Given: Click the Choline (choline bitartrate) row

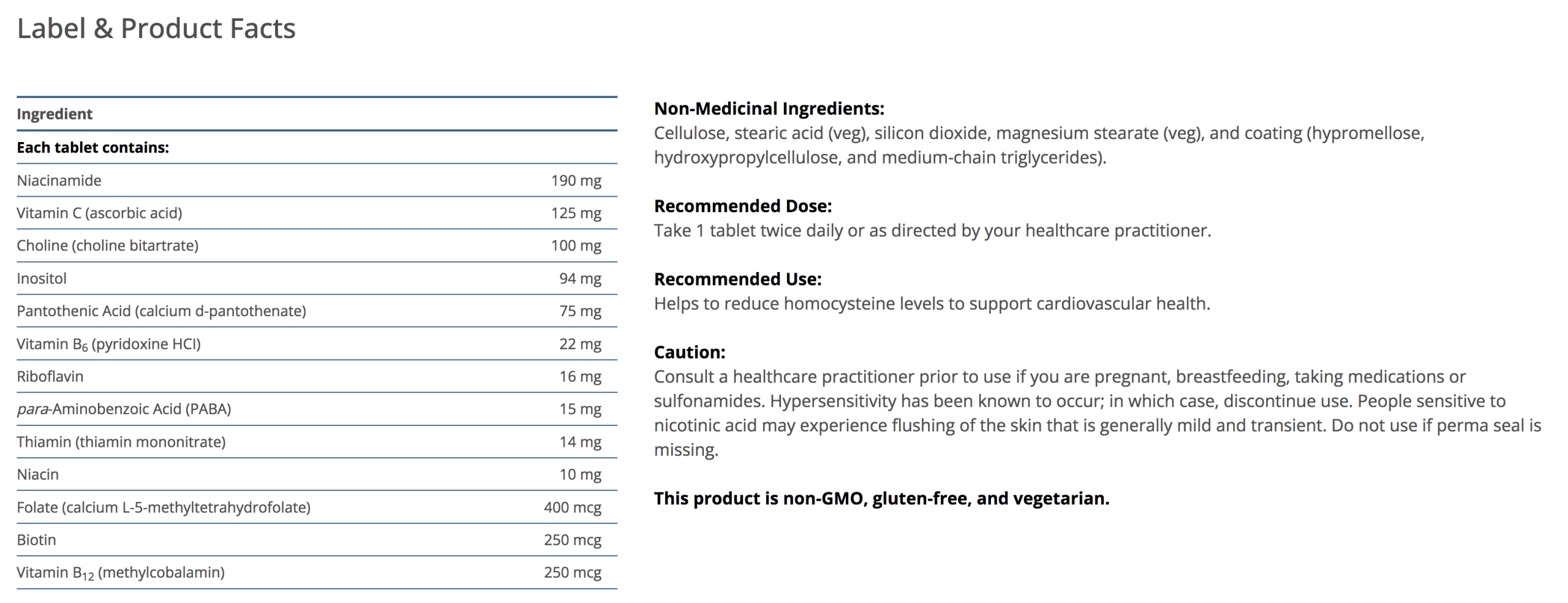Looking at the screenshot, I should click(x=107, y=246).
